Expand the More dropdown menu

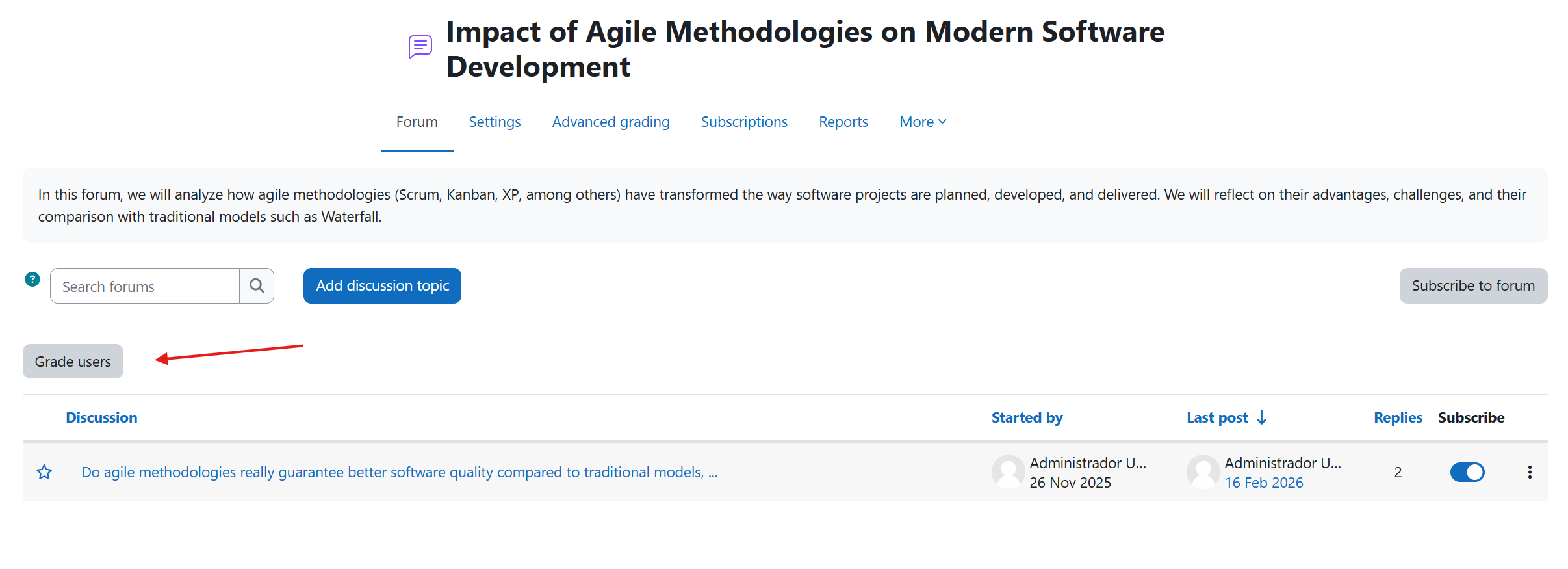923,122
